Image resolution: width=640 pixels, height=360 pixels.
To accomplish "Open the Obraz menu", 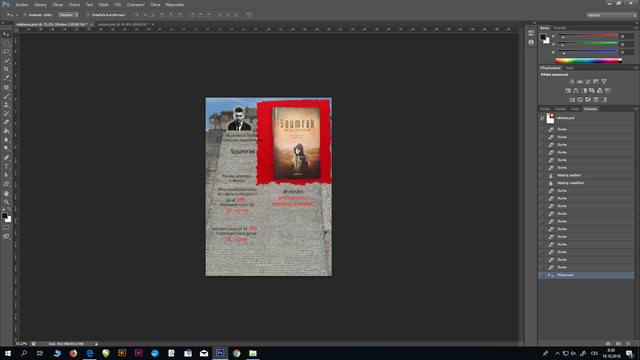I will tap(58, 5).
